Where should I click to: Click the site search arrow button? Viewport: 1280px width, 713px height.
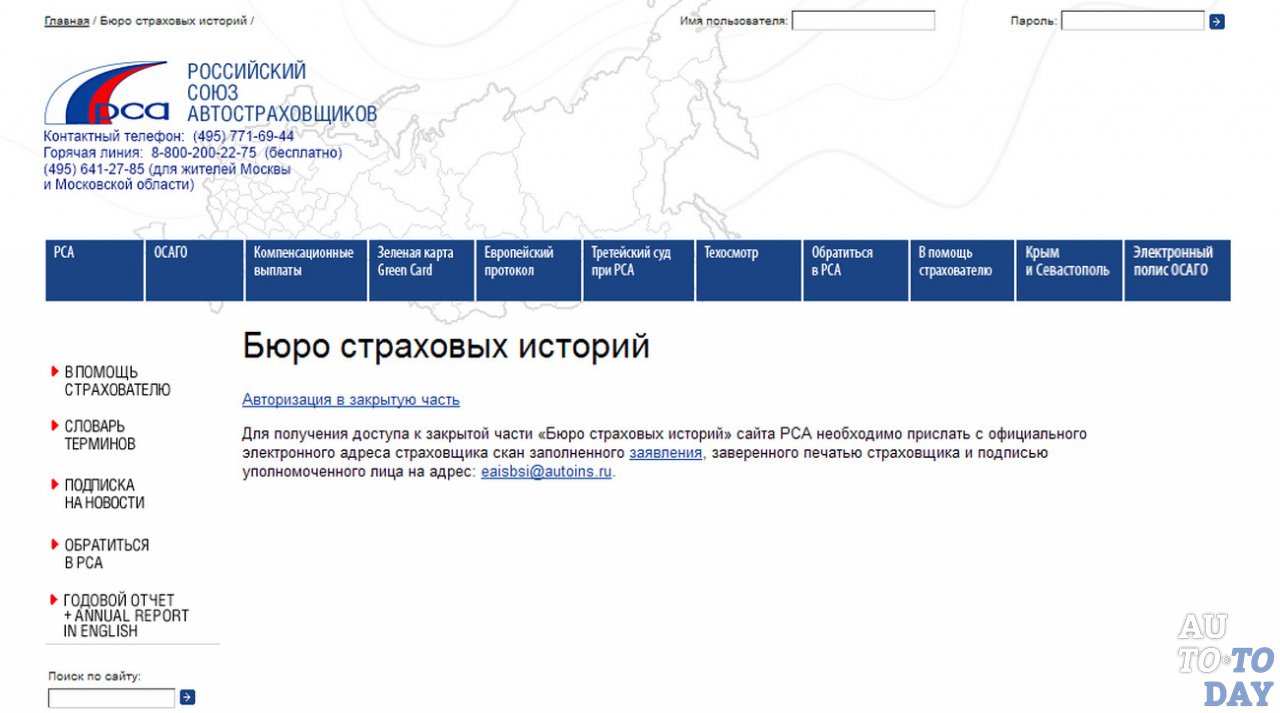(x=187, y=697)
